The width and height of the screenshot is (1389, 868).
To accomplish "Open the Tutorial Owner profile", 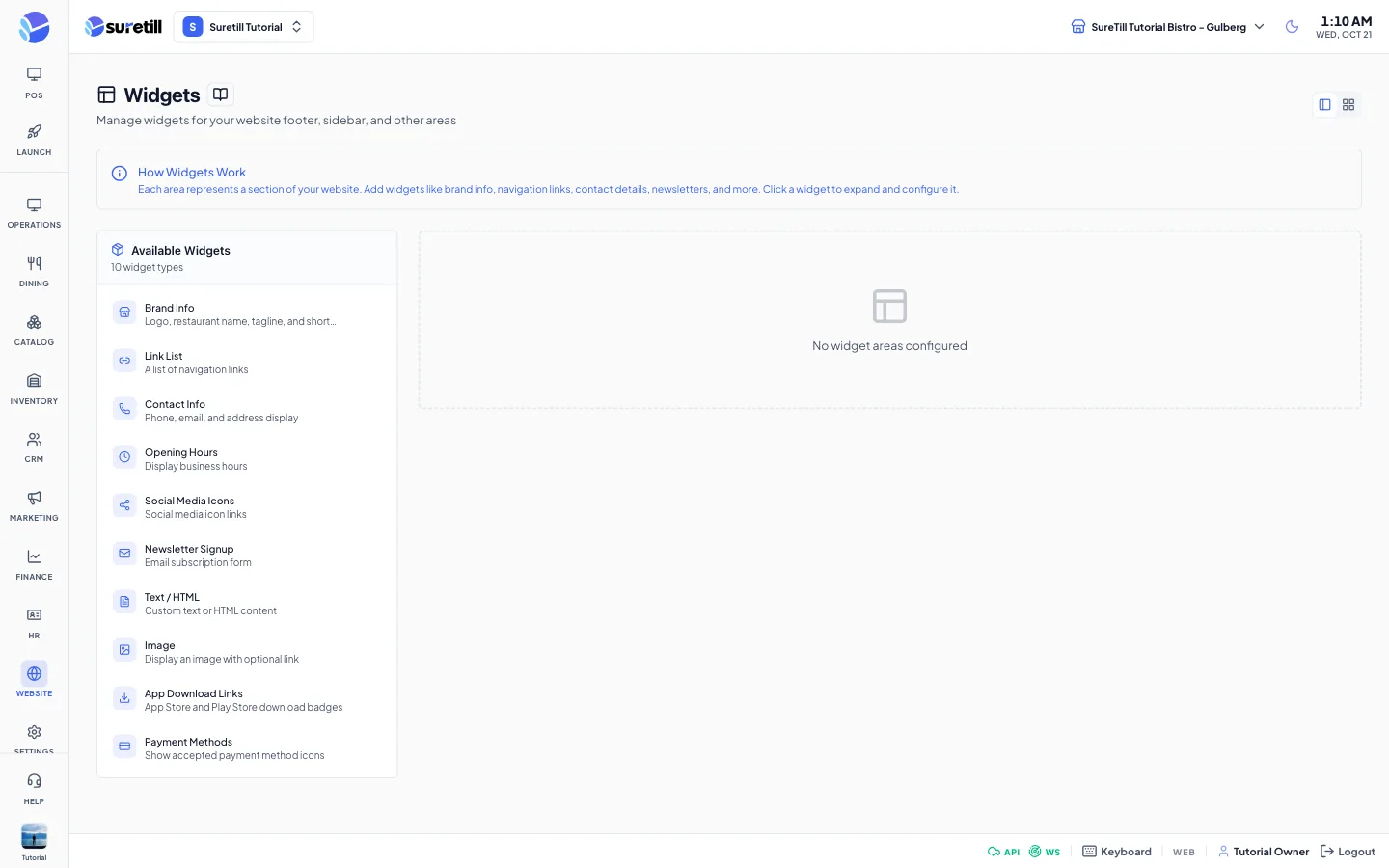I will [x=1264, y=852].
